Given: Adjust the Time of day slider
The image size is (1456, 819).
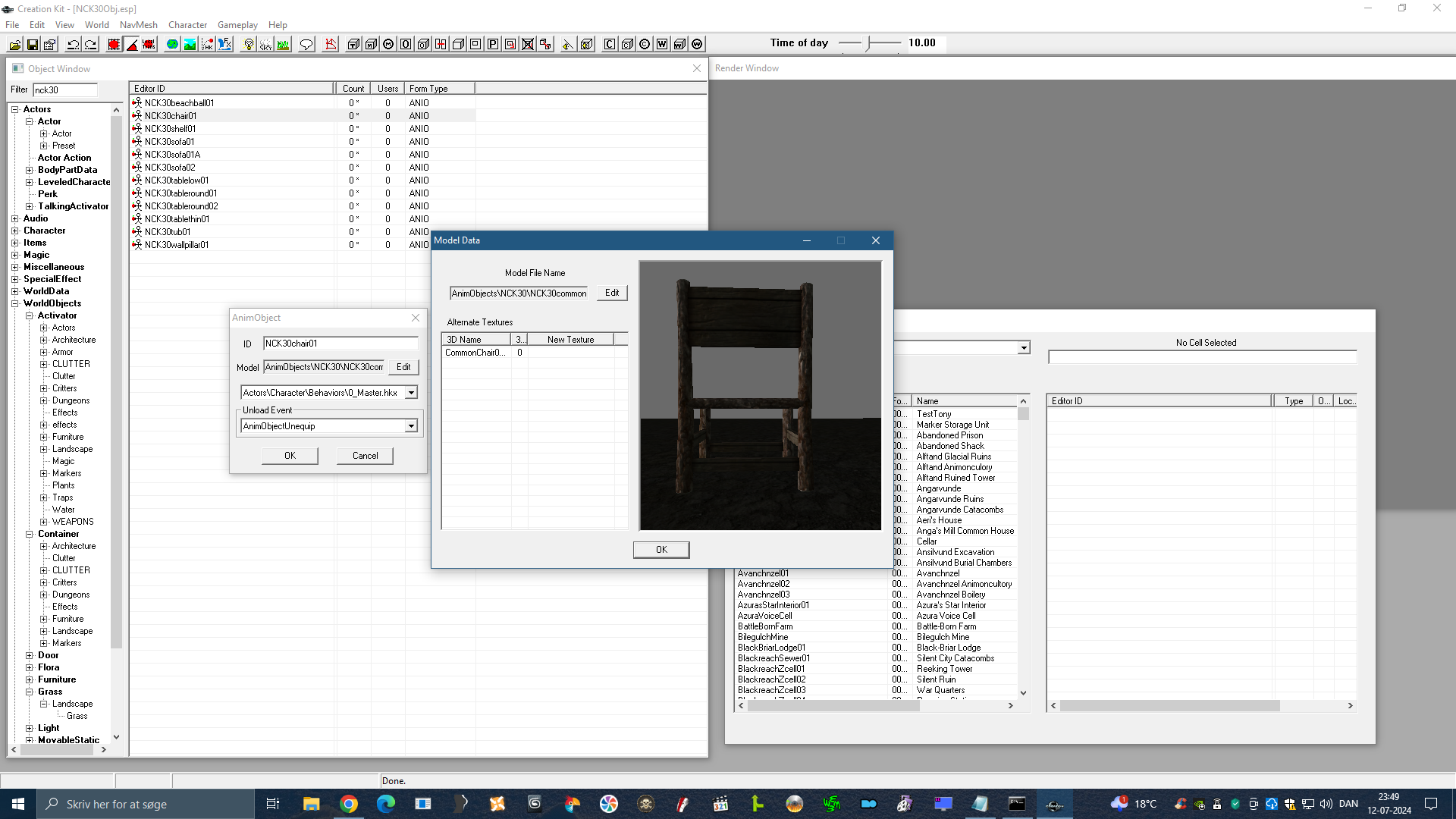Looking at the screenshot, I should point(870,43).
